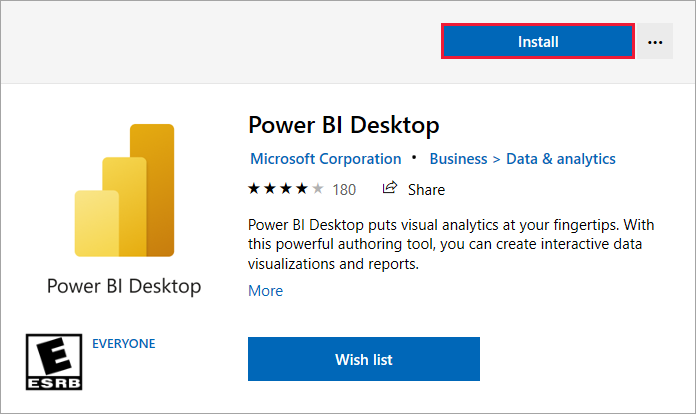
Task: Click the first star in the rating
Action: 254,189
